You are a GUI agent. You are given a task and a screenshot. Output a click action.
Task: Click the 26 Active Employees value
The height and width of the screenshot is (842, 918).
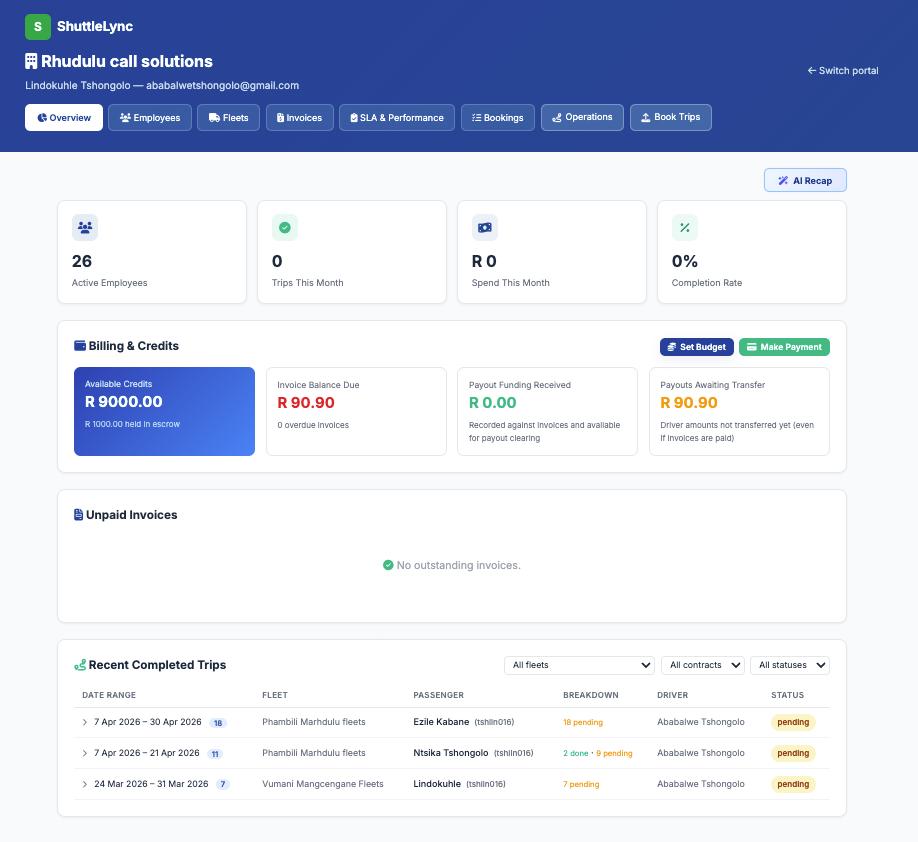(x=82, y=261)
